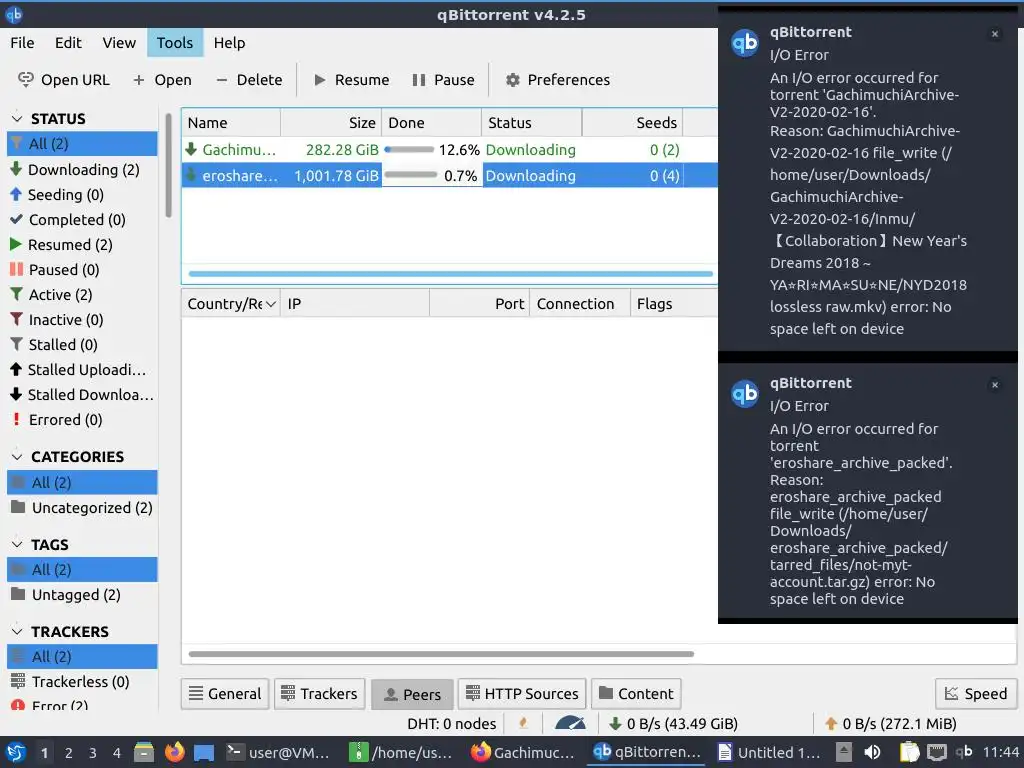Open the Help menu
Viewport: 1024px width, 768px height.
(x=229, y=42)
